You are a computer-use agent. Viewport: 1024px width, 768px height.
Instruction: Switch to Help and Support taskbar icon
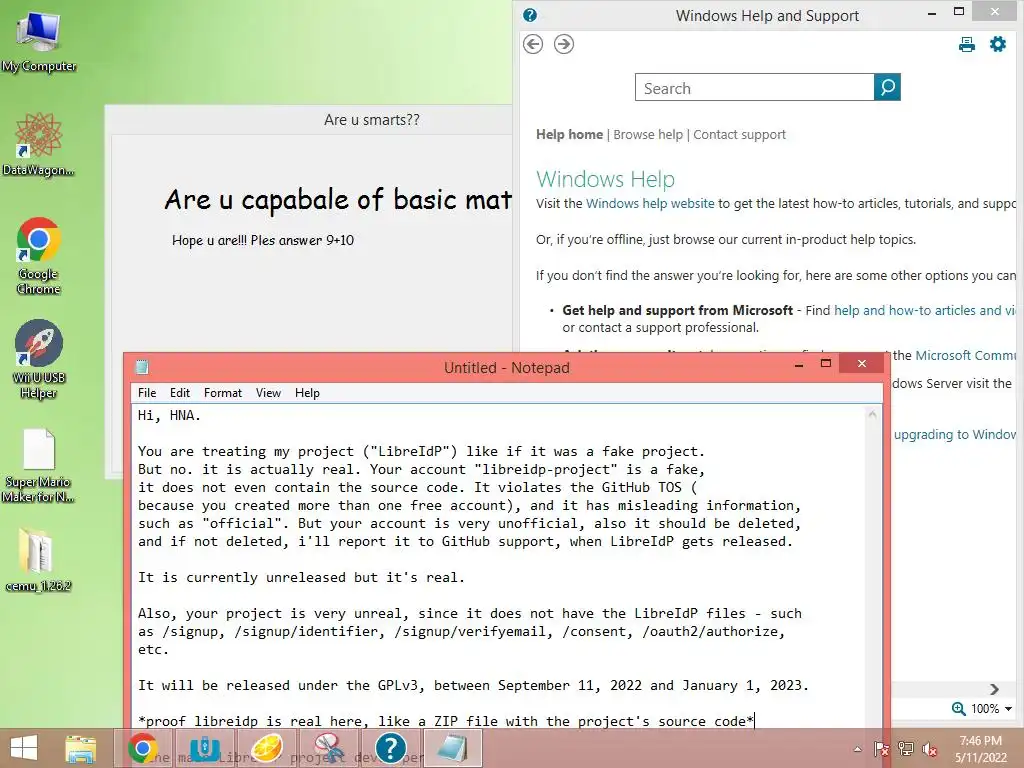391,748
